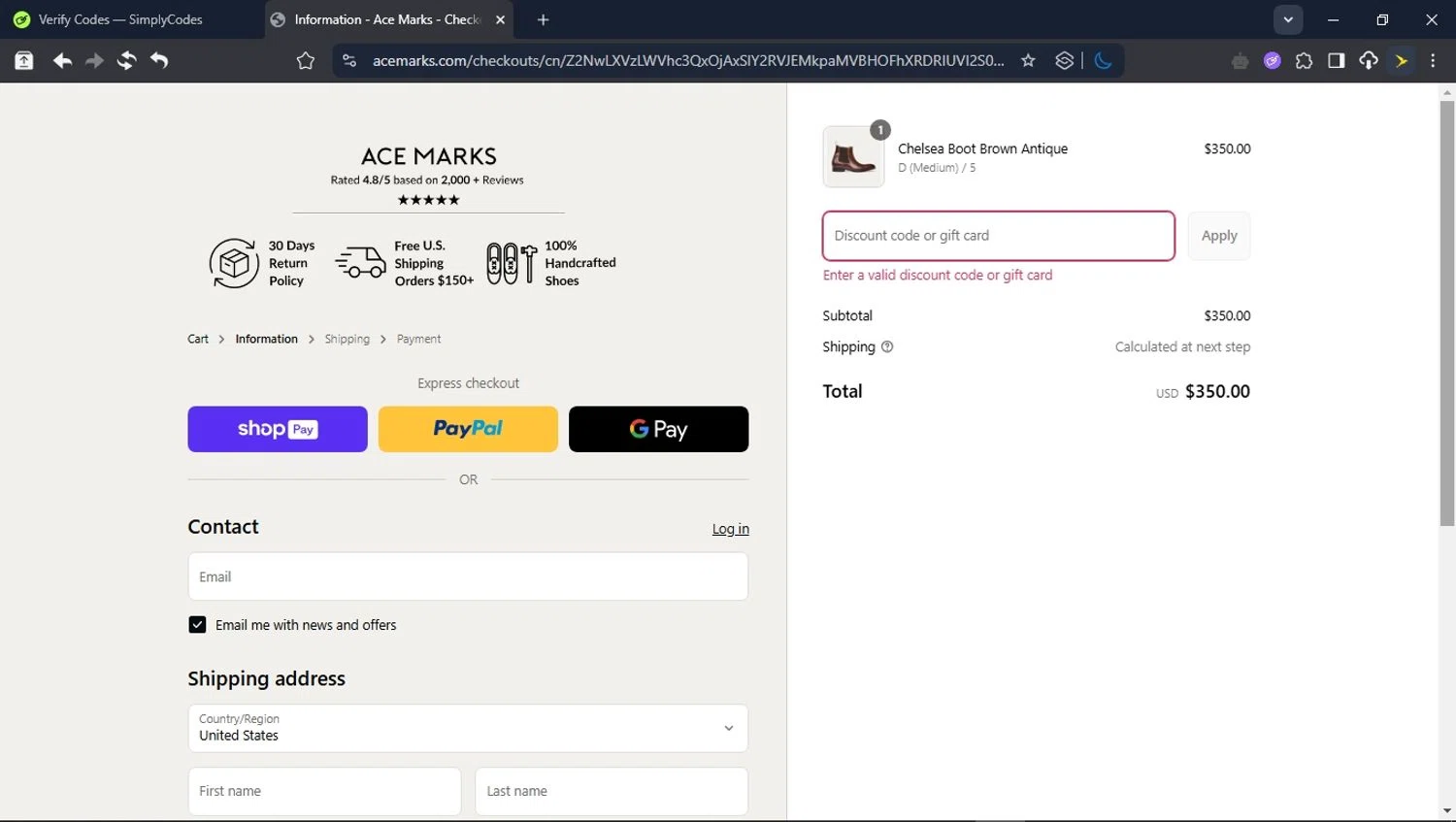Click the Log in link
Image resolution: width=1456 pixels, height=822 pixels.
pyautogui.click(x=731, y=529)
